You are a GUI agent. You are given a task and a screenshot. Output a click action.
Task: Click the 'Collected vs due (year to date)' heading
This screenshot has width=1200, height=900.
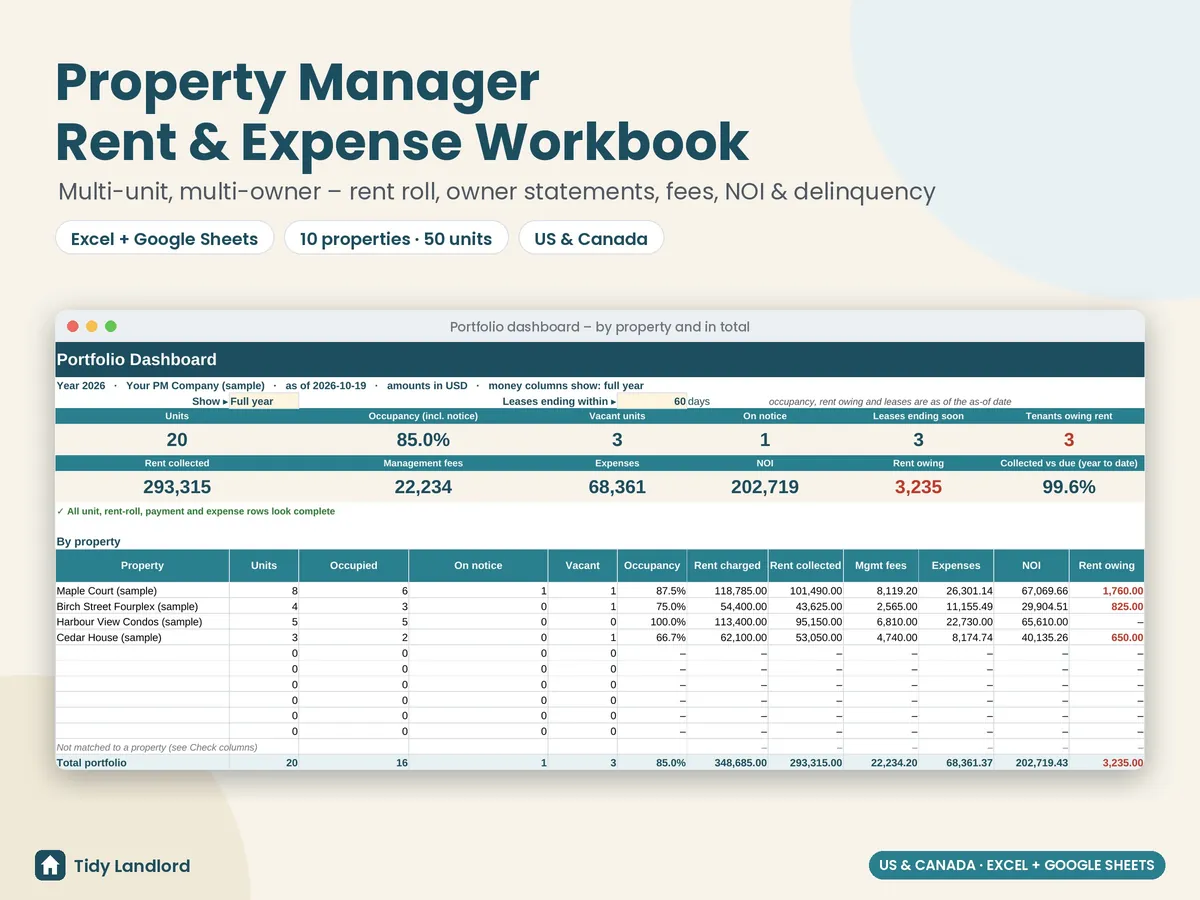point(1069,463)
